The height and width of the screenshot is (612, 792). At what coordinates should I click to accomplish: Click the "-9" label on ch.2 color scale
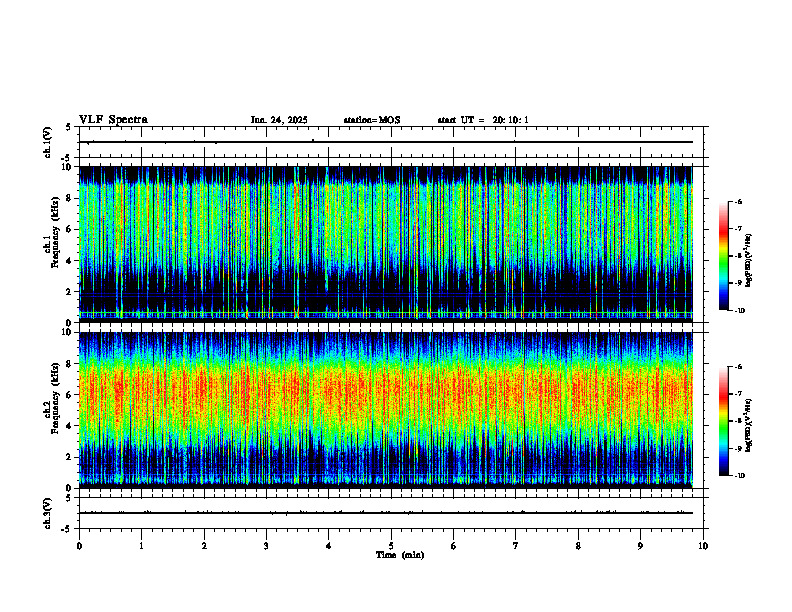[738, 448]
